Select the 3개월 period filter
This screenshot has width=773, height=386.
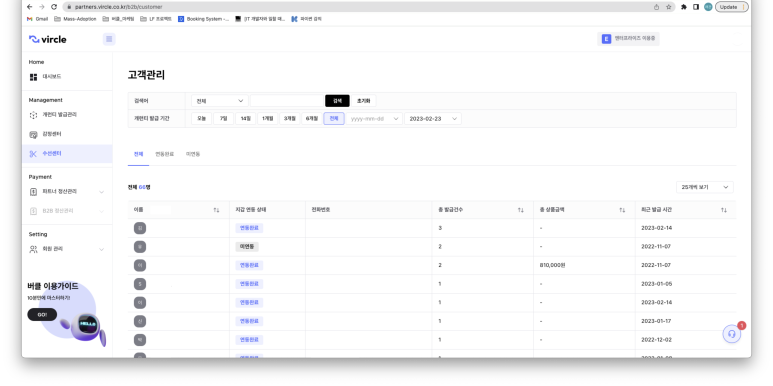pyautogui.click(x=289, y=119)
